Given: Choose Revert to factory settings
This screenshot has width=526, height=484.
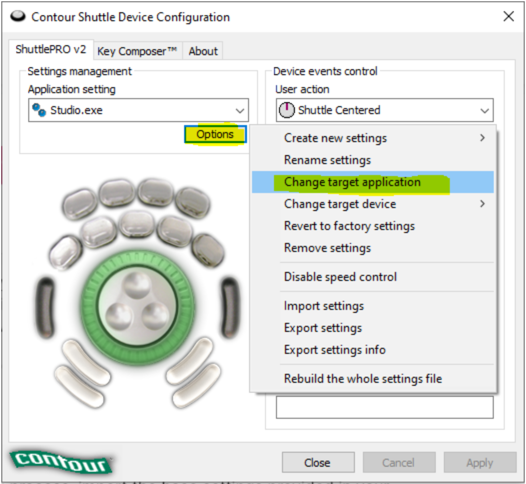Looking at the screenshot, I should coord(373,226).
